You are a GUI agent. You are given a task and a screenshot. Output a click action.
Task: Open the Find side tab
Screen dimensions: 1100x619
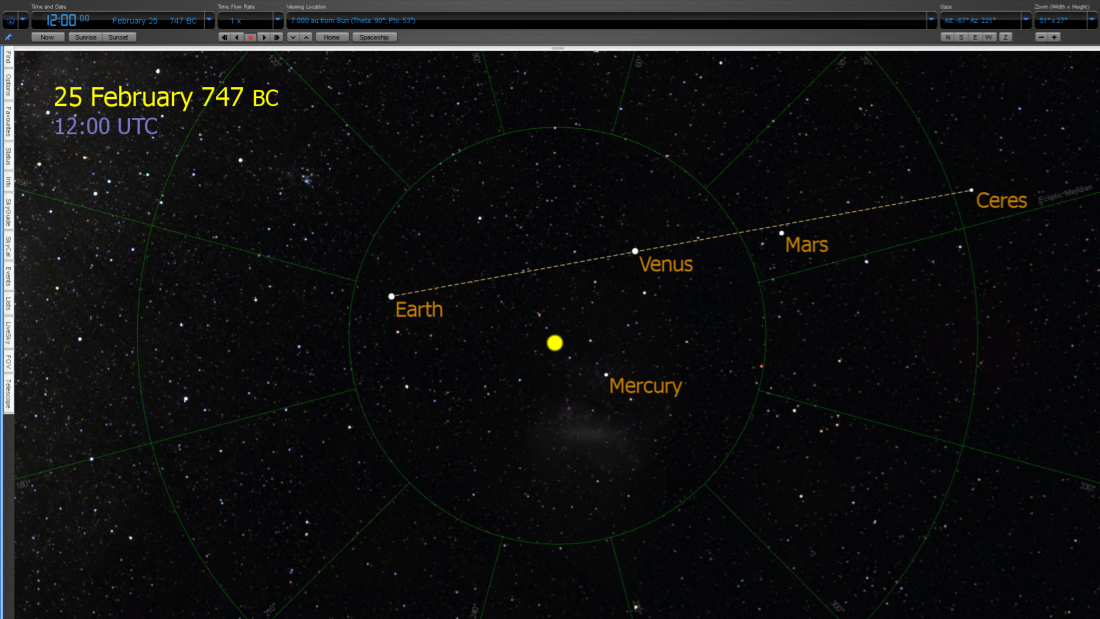pos(8,58)
